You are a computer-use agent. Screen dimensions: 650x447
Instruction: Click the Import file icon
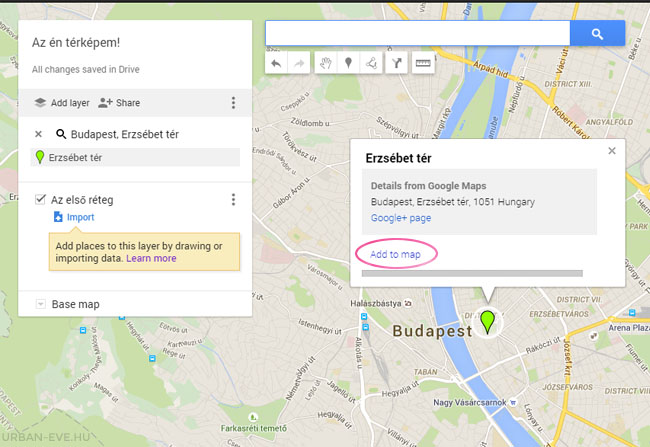pyautogui.click(x=58, y=216)
